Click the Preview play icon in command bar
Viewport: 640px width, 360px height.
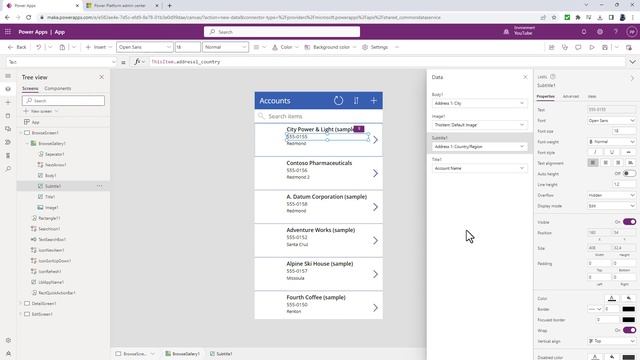[591, 47]
